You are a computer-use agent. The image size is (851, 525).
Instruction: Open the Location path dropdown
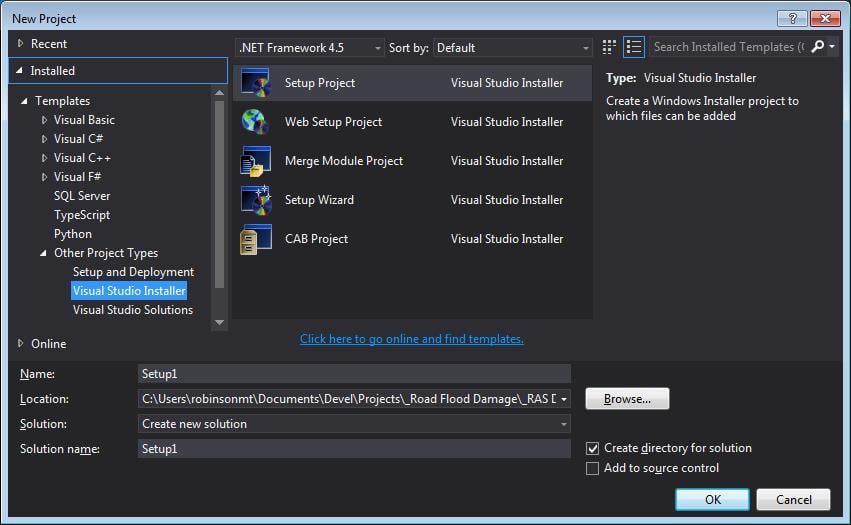(564, 399)
